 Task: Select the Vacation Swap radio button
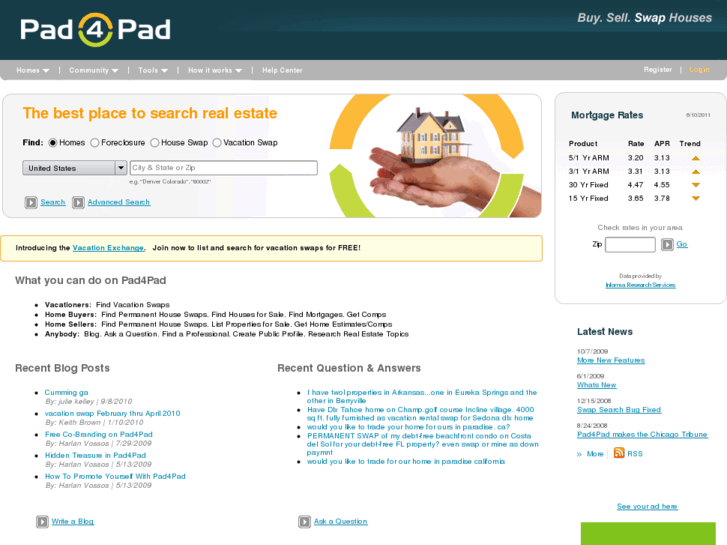(x=217, y=143)
